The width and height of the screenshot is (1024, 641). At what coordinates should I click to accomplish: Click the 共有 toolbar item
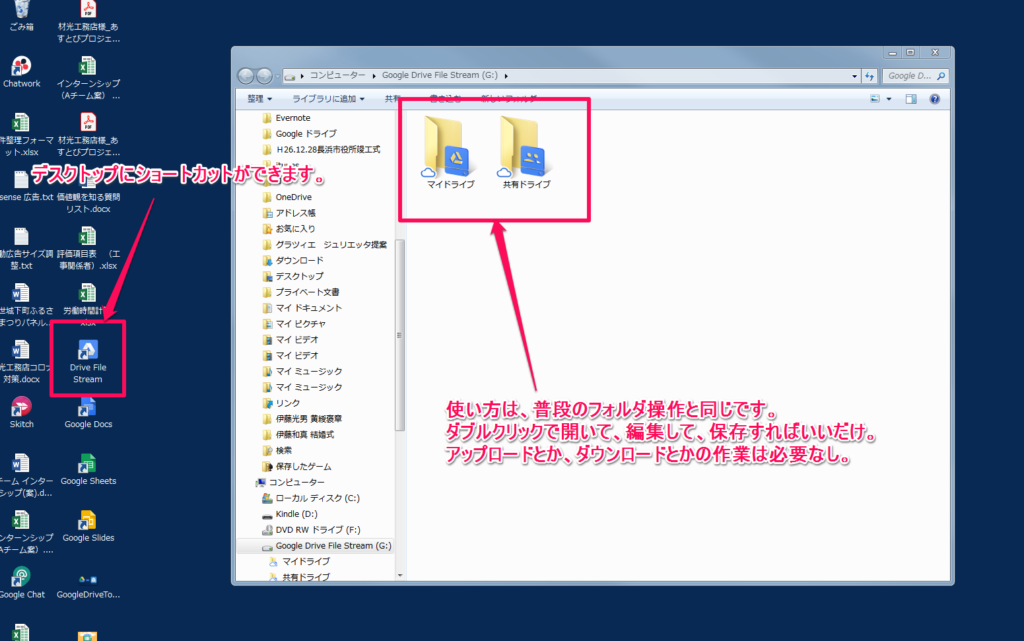(392, 99)
